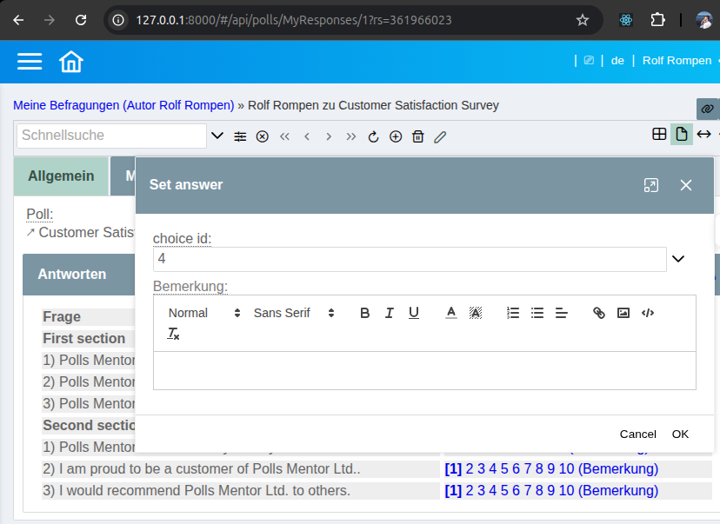Copy the permalink with the chain icon
The height and width of the screenshot is (524, 720).
point(708,109)
